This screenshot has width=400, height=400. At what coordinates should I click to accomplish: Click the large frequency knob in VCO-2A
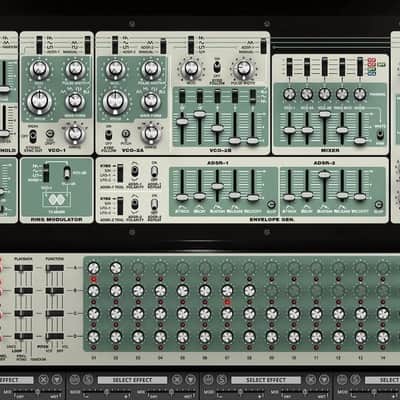115,102
